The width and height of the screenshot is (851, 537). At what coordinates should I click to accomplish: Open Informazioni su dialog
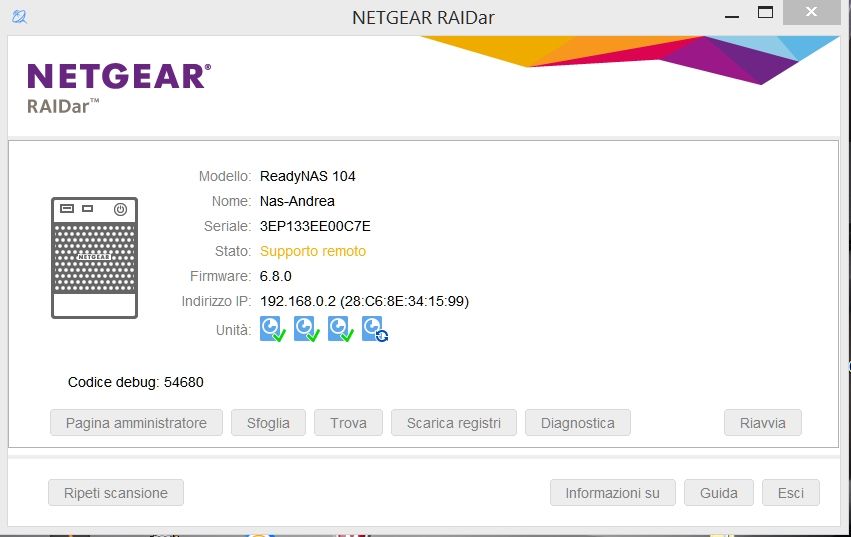613,493
